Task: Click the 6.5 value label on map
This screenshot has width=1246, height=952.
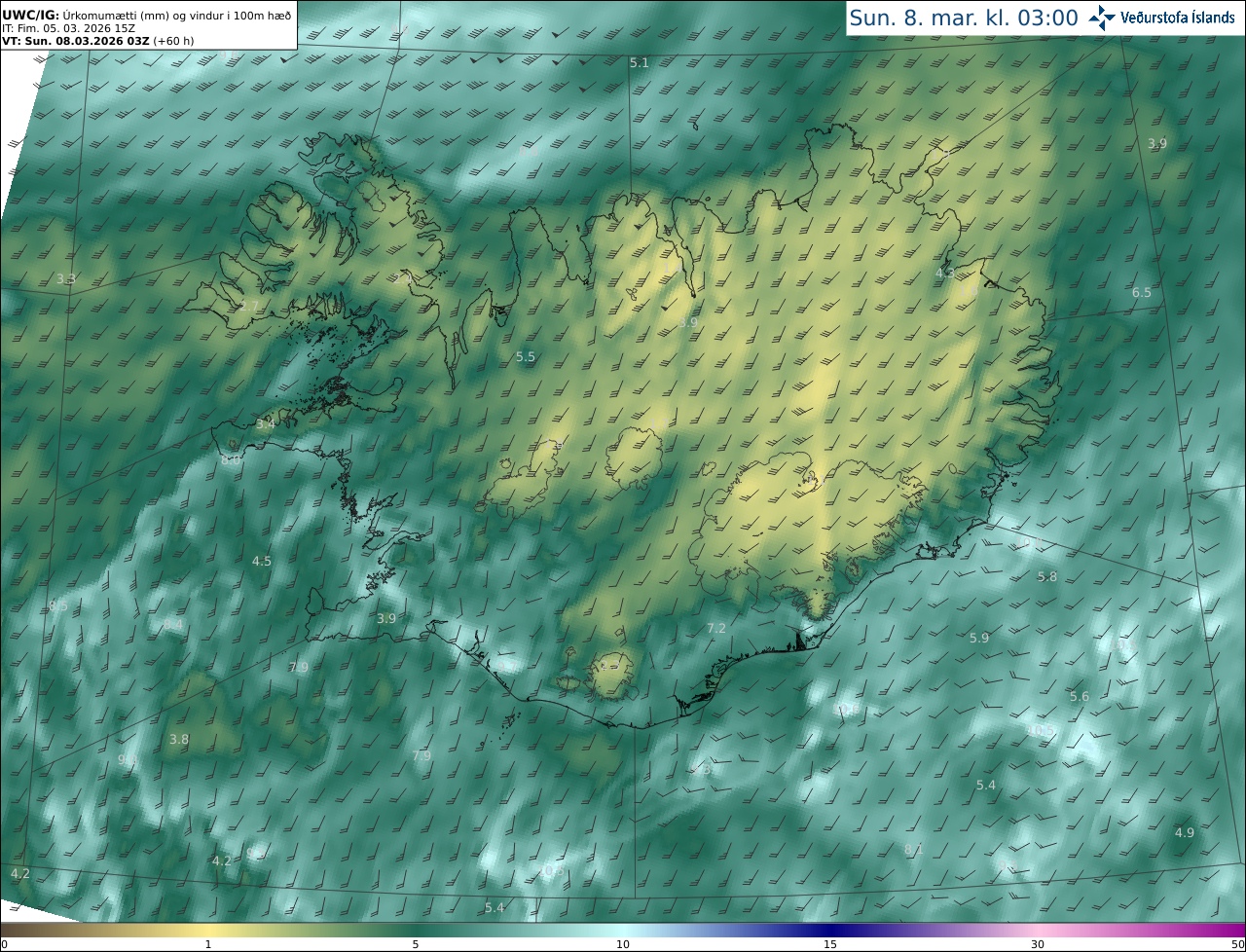Action: point(1142,292)
